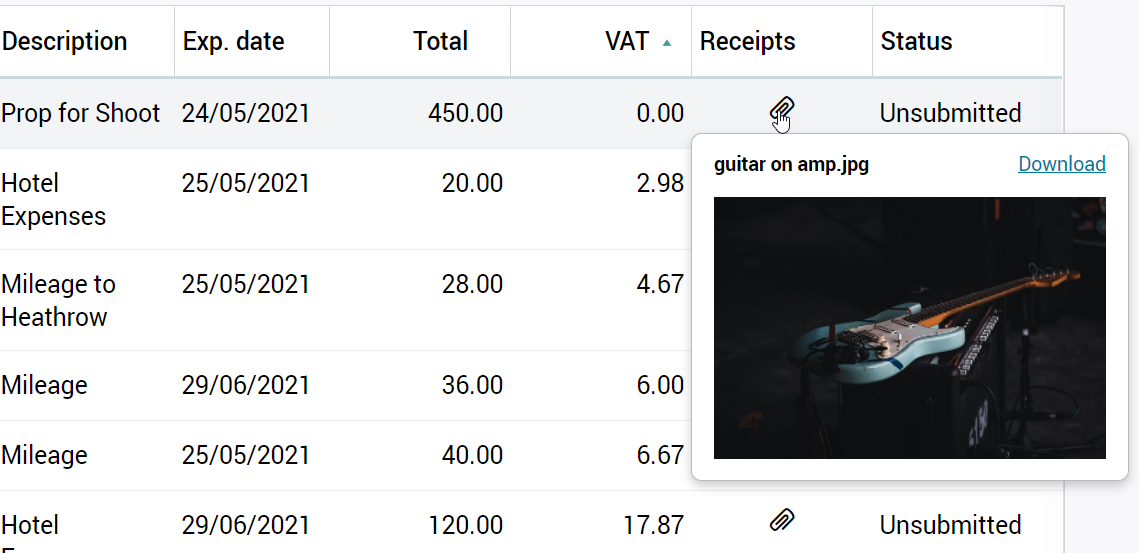Download the guitar on amp.jpg receipt
The image size is (1139, 553).
click(x=1061, y=164)
